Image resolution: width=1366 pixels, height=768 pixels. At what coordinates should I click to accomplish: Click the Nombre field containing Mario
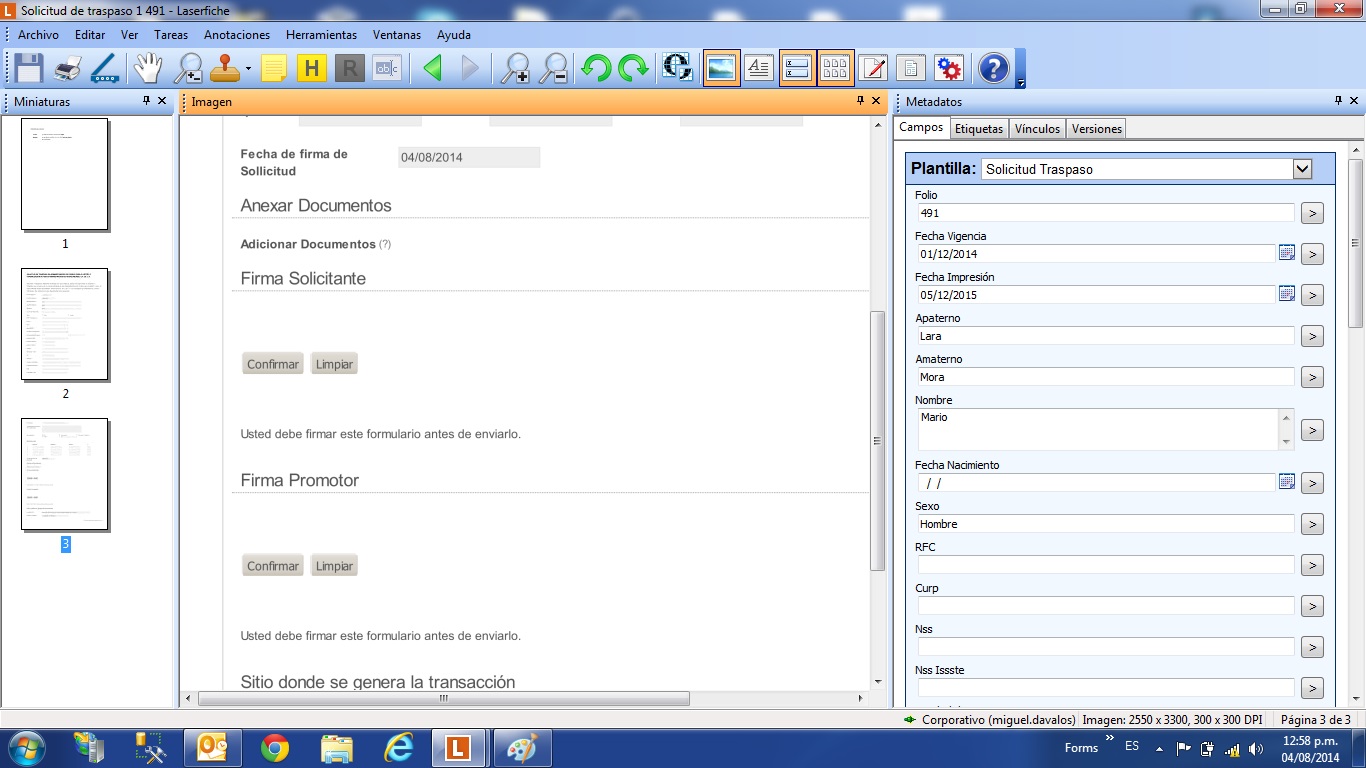[x=1106, y=429]
